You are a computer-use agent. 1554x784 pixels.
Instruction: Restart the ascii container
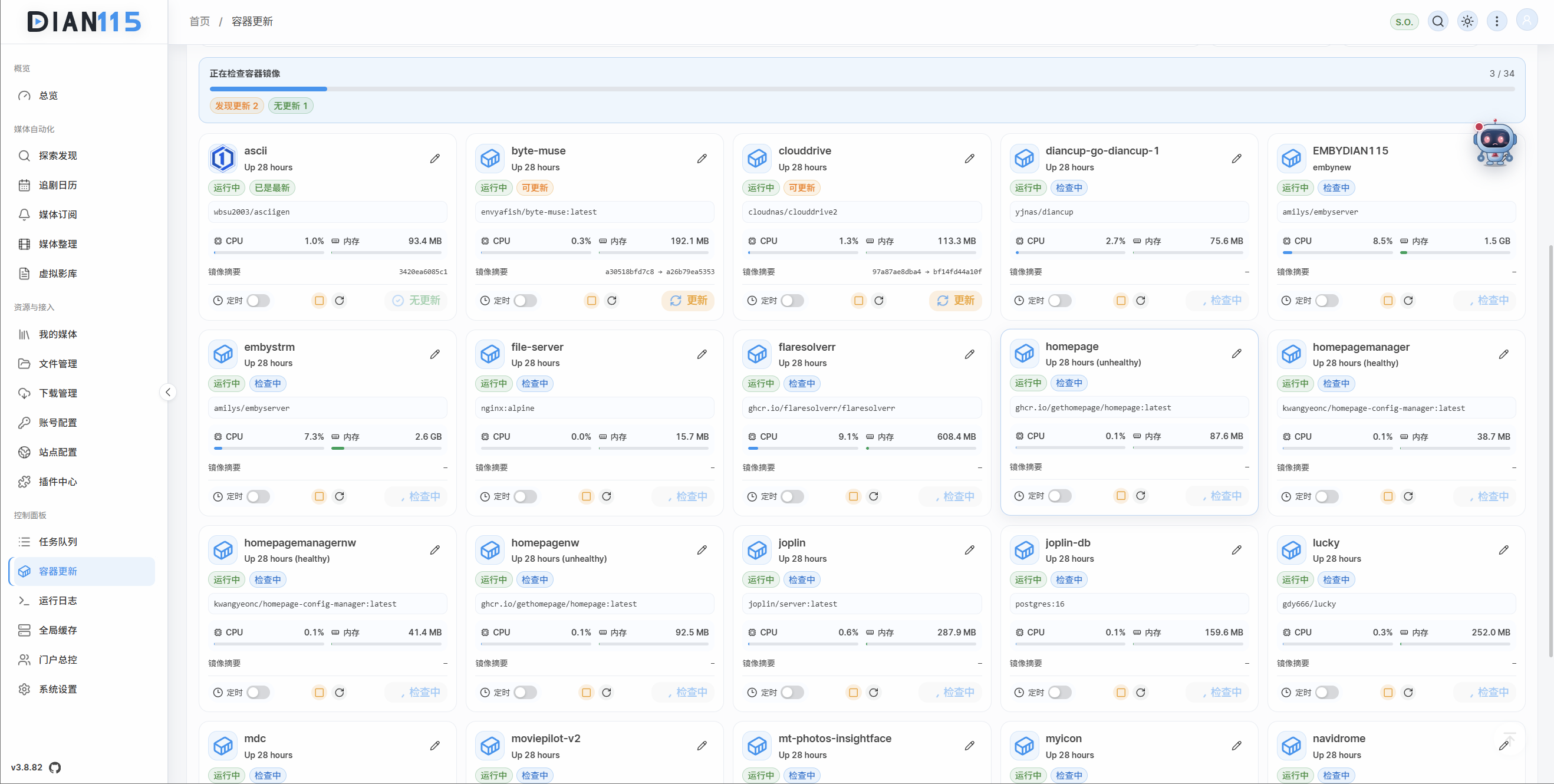340,300
